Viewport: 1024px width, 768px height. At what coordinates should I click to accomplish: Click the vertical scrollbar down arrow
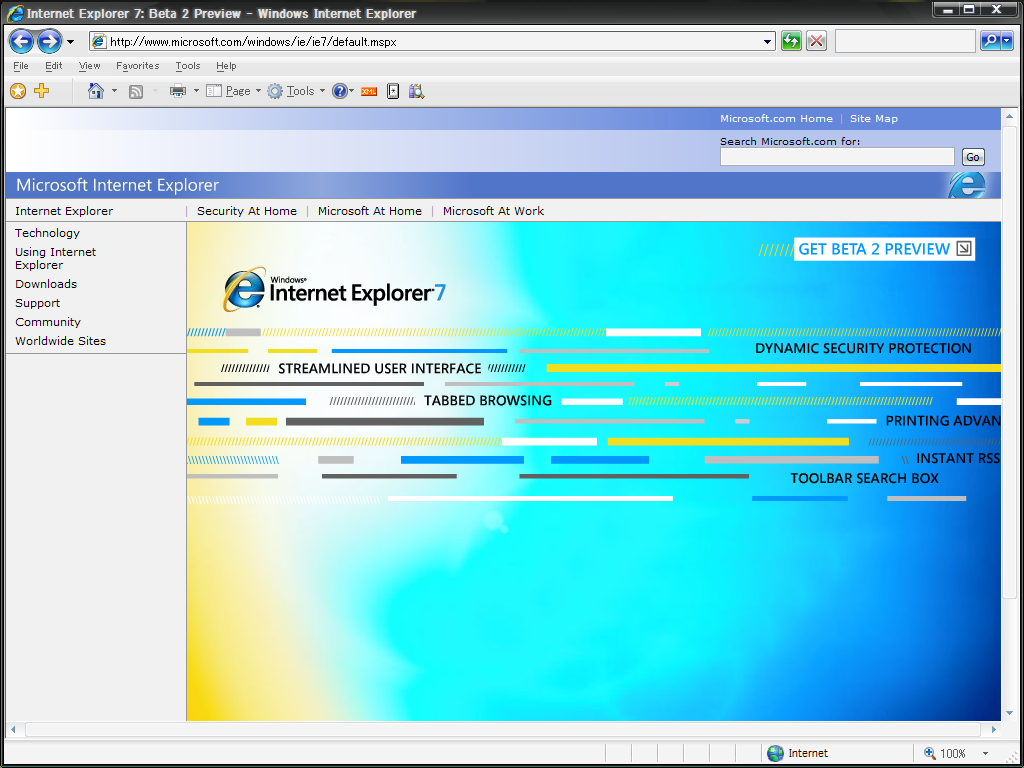1010,714
